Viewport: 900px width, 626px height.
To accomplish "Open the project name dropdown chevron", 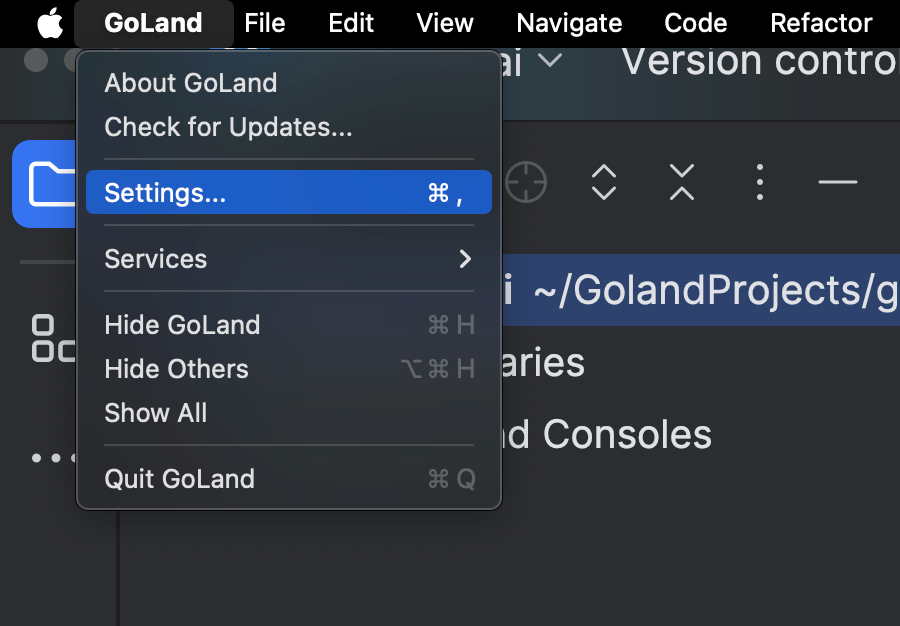I will [550, 62].
